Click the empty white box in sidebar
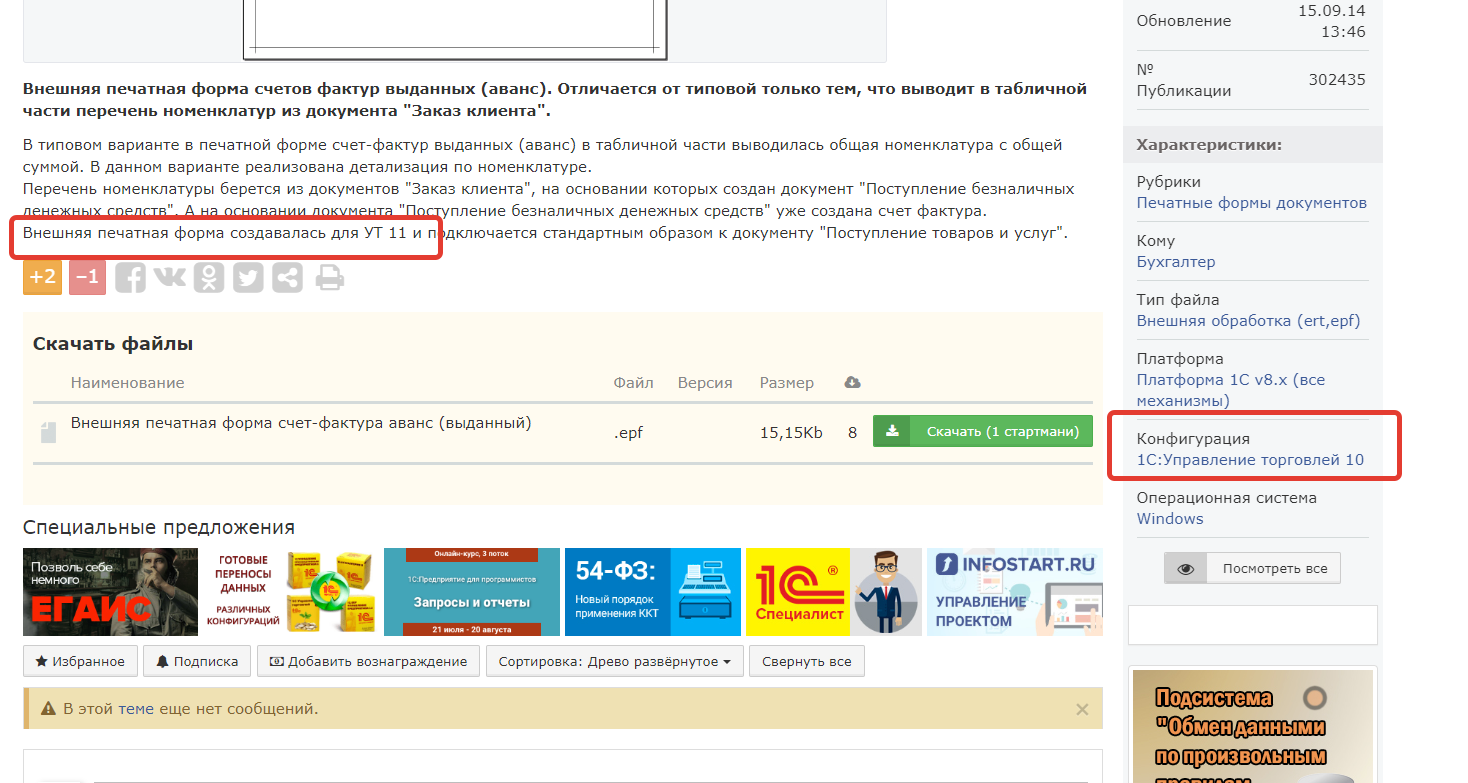 (x=1253, y=625)
